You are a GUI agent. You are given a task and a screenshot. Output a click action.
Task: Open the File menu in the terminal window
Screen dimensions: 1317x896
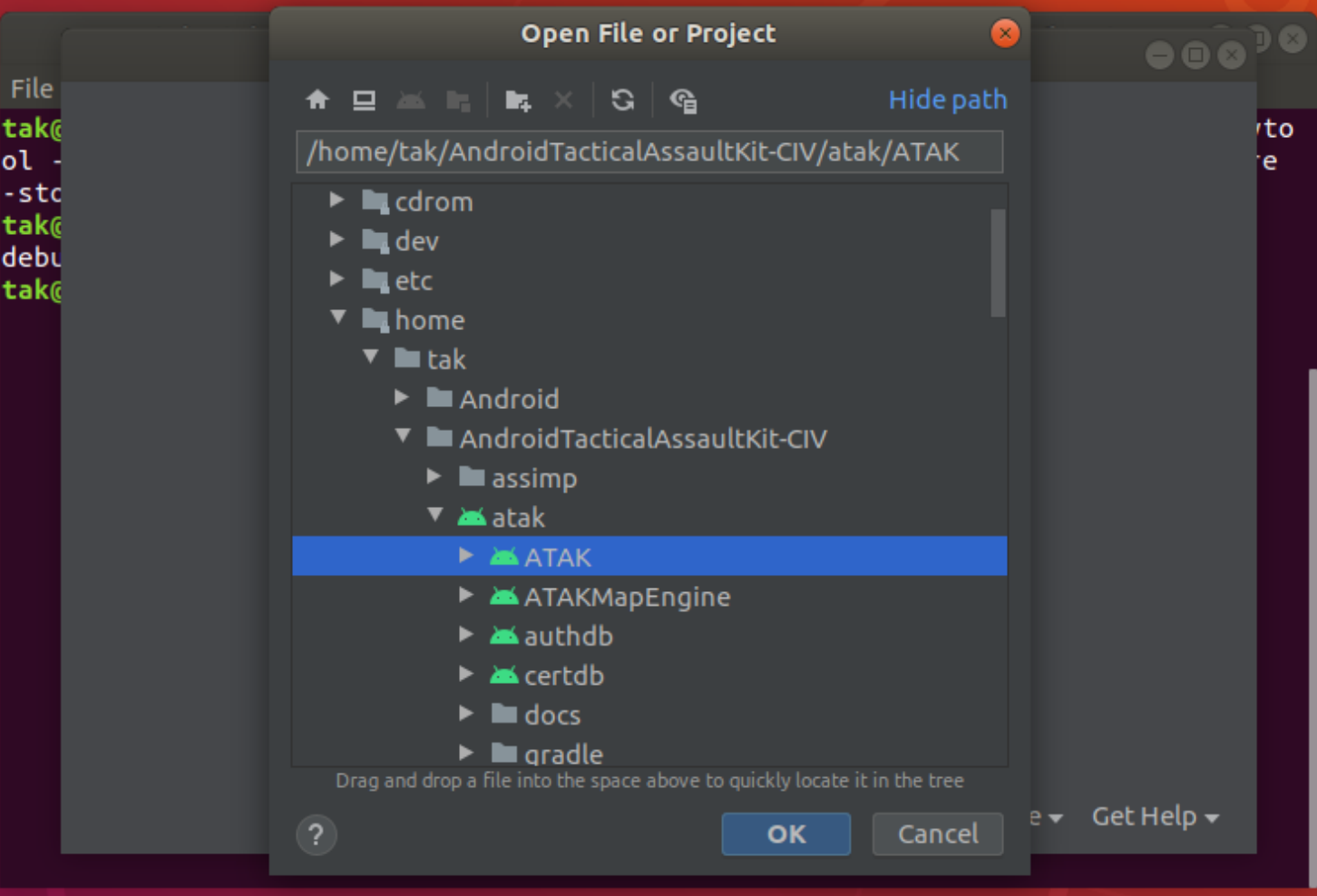point(32,89)
